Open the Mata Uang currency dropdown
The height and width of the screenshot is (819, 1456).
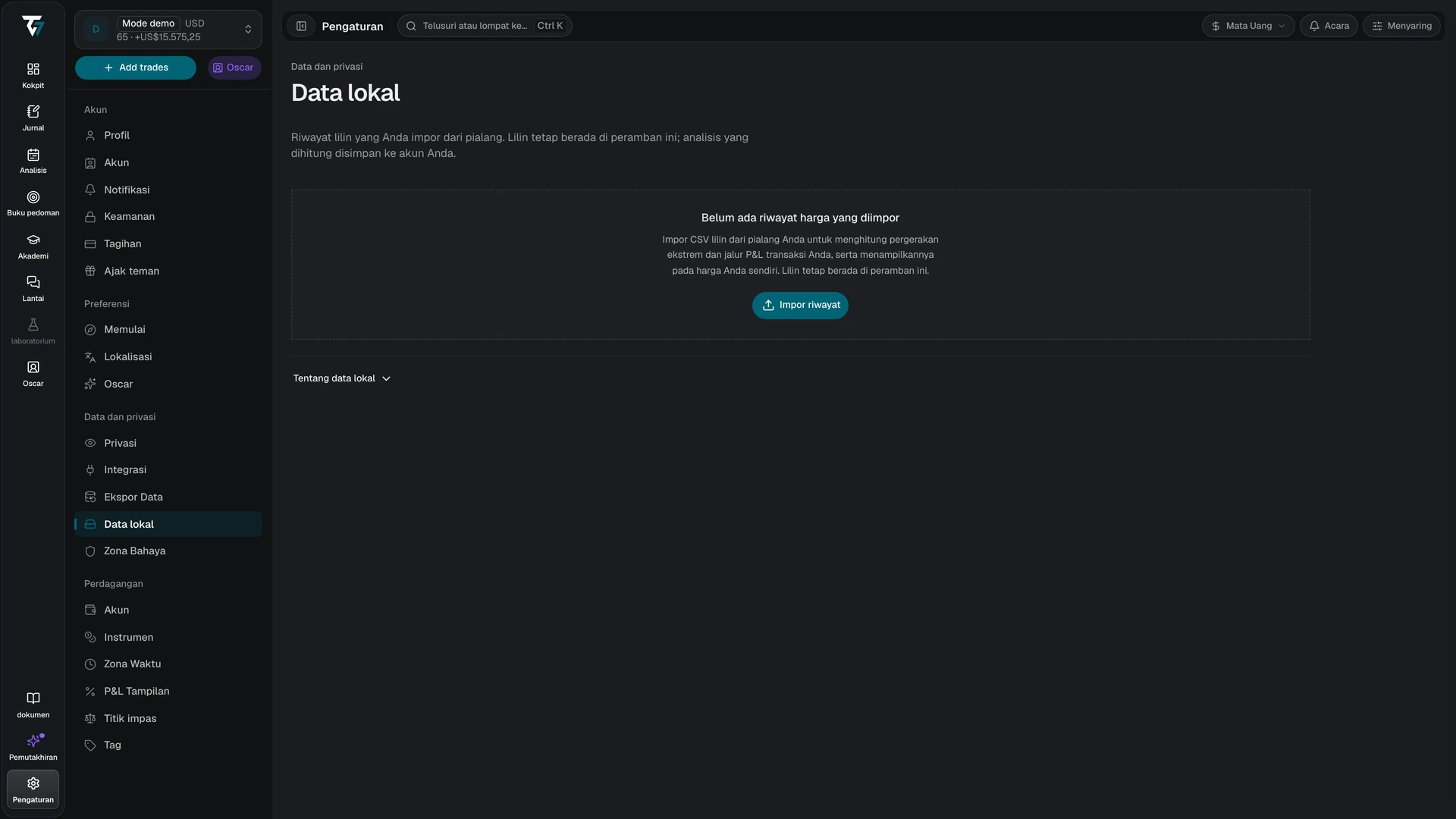tap(1248, 26)
